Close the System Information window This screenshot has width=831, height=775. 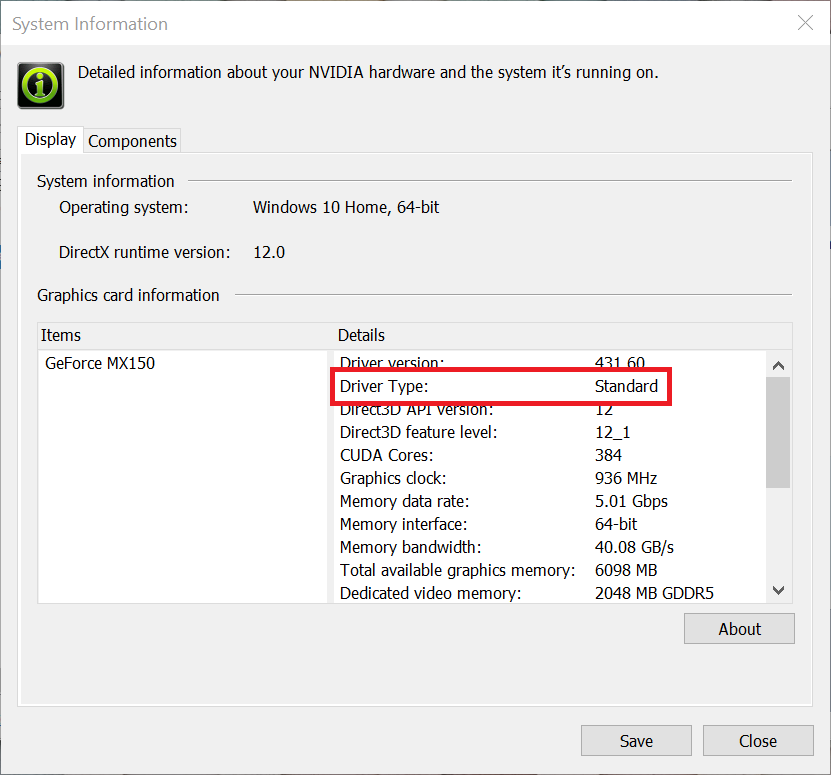[805, 23]
